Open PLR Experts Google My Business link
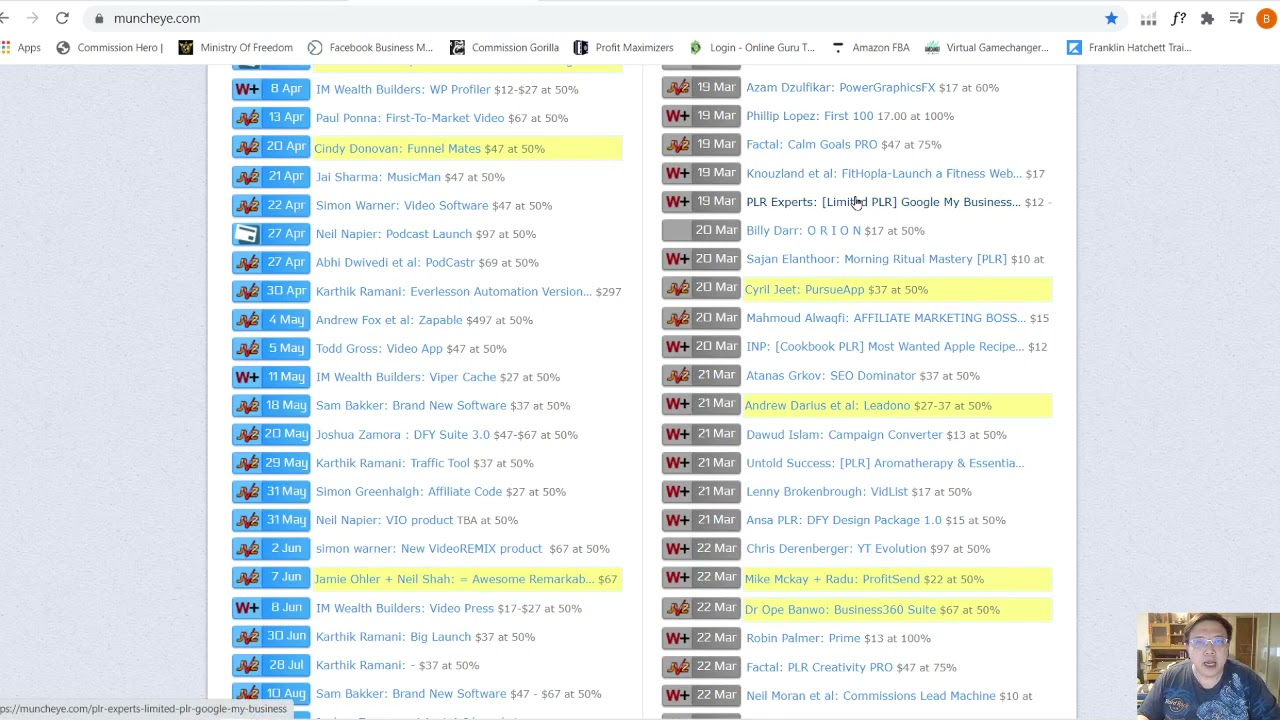The image size is (1280, 720). pos(883,202)
